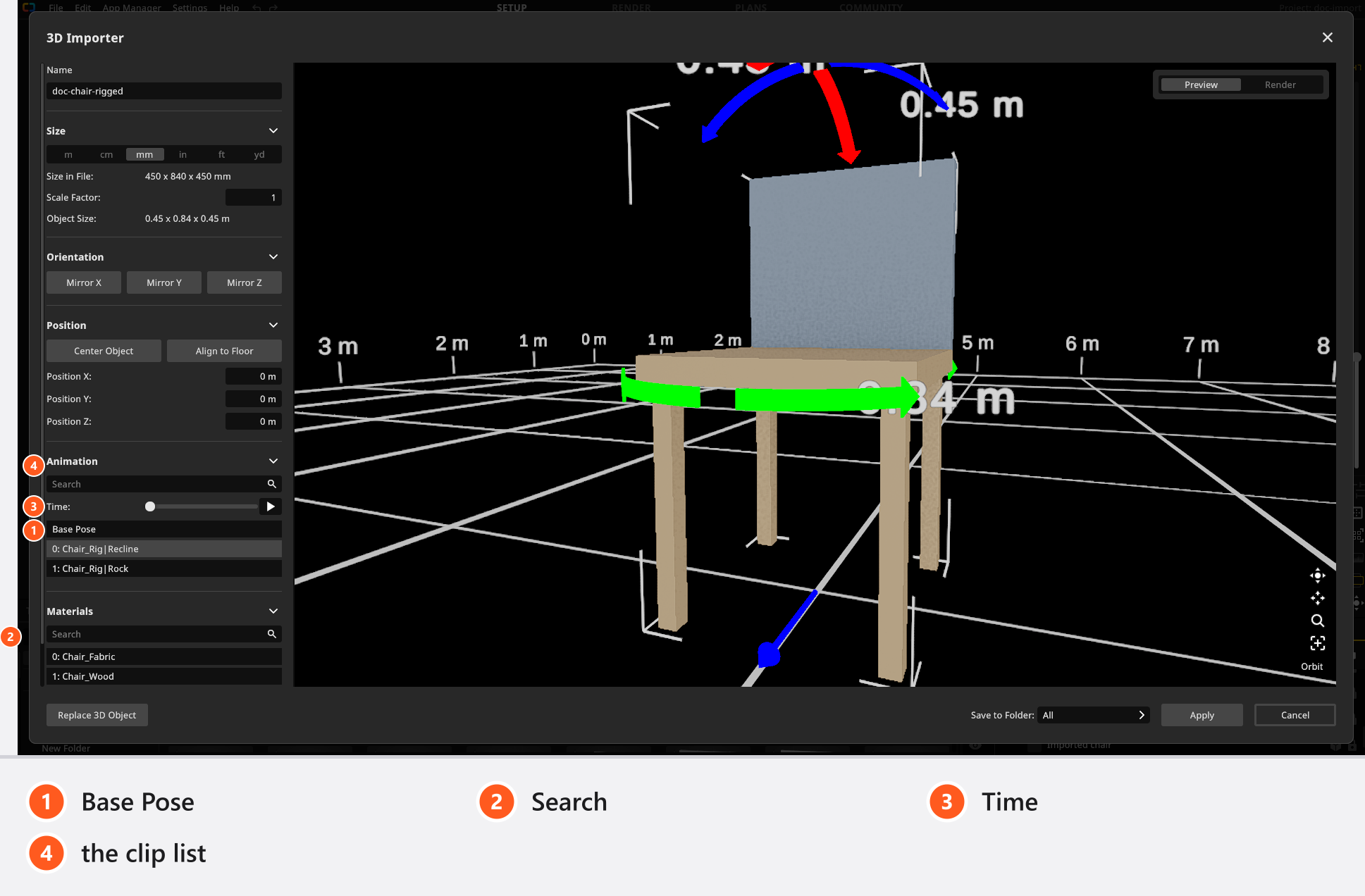
Task: Click the Mirror Y button
Action: 164,282
